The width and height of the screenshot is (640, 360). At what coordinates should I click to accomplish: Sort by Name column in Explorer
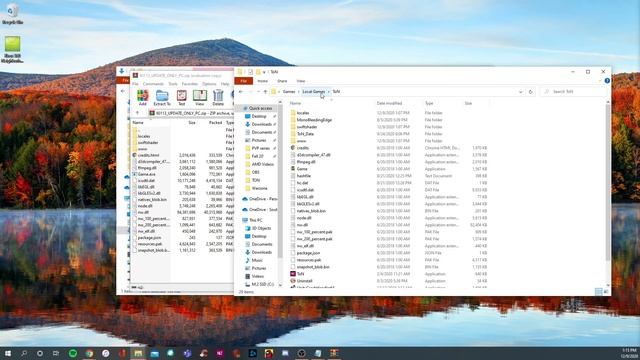[x=295, y=103]
